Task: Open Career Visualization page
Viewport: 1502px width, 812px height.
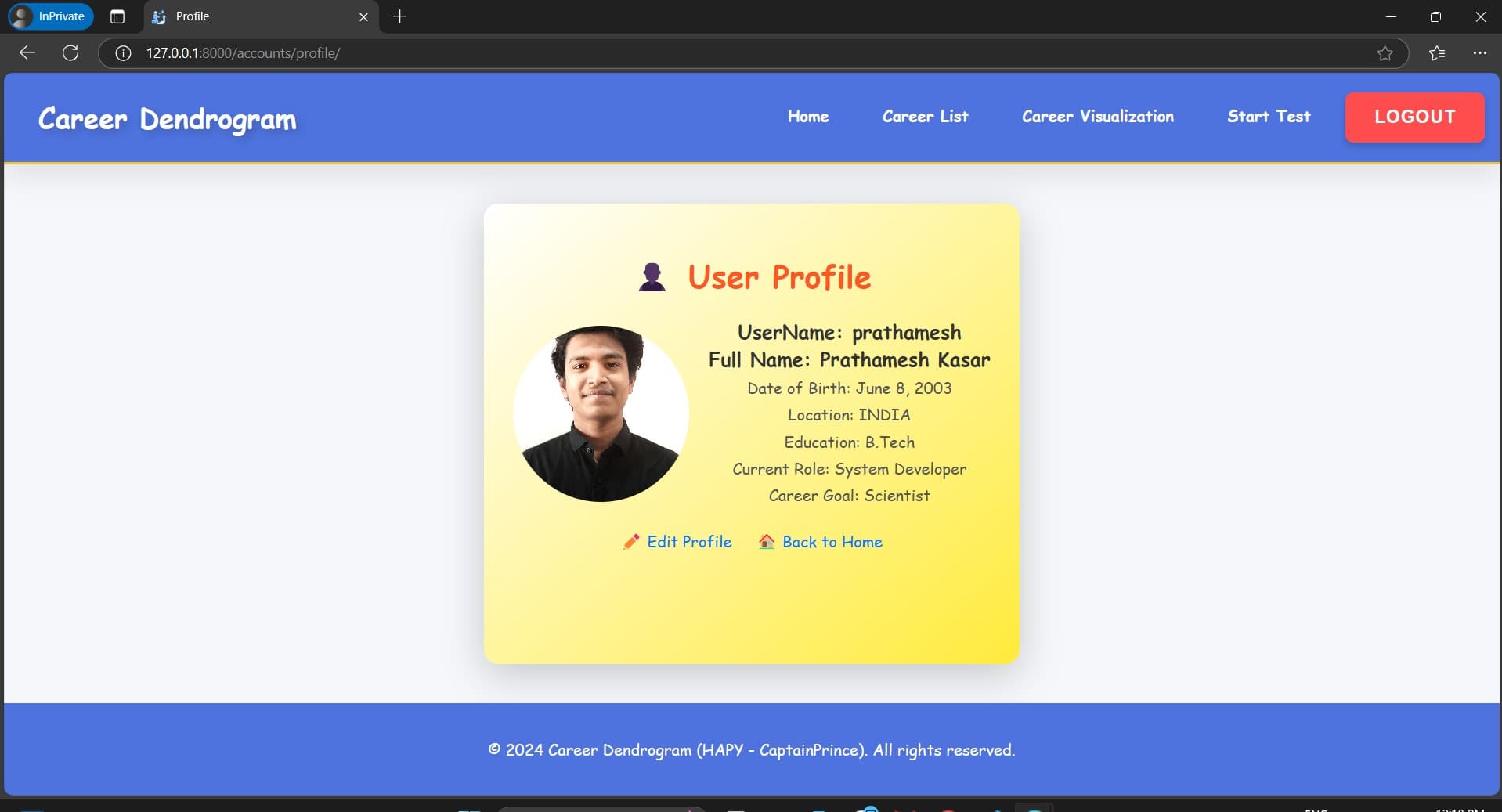Action: point(1098,117)
